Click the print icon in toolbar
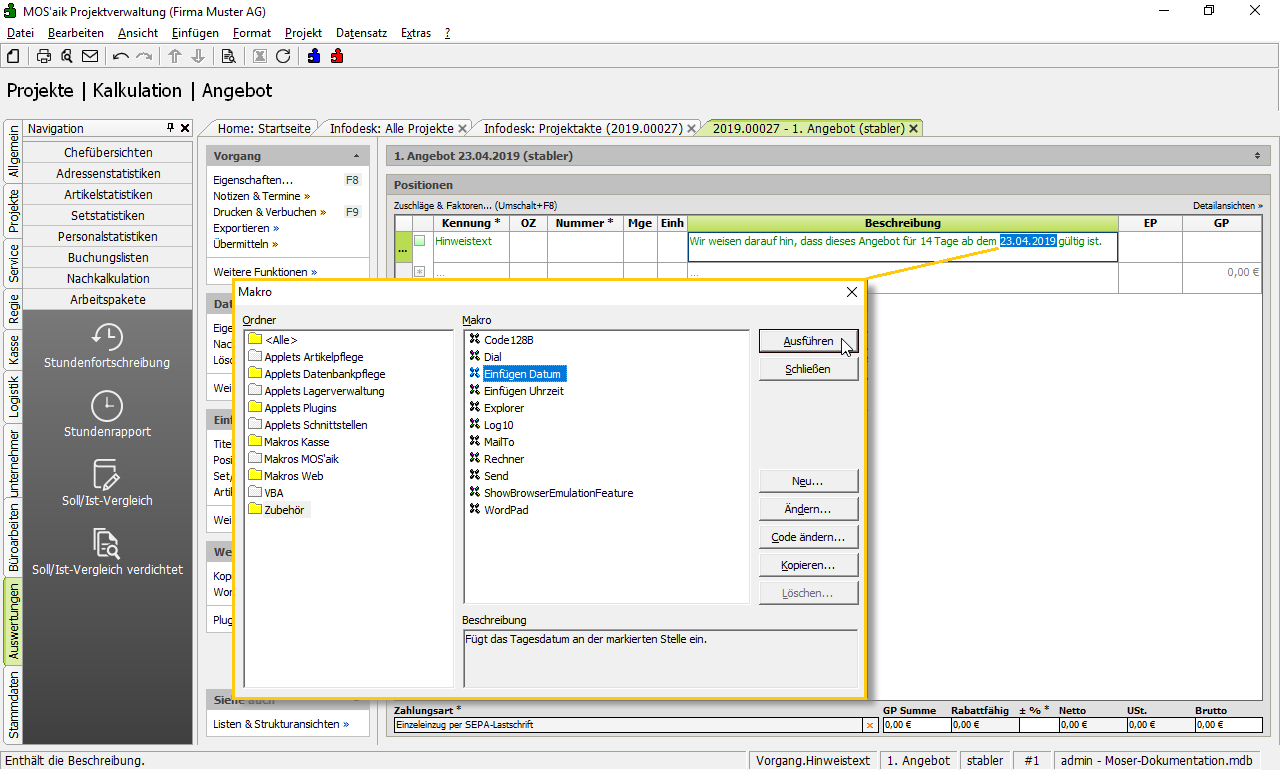 44,56
